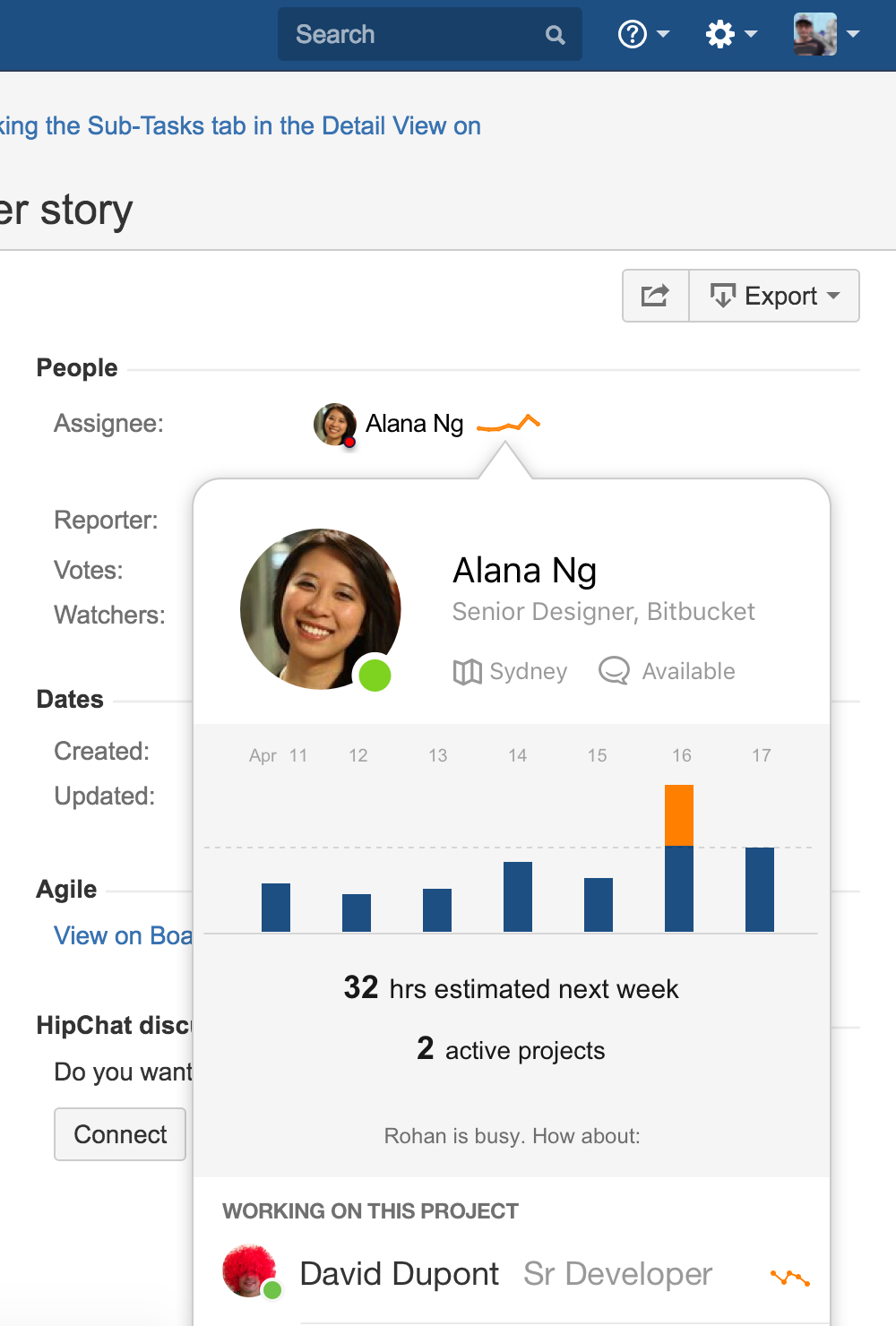This screenshot has width=896, height=1326.
Task: Click 'Senior Designer, Bitbucket' title text
Action: (x=603, y=611)
